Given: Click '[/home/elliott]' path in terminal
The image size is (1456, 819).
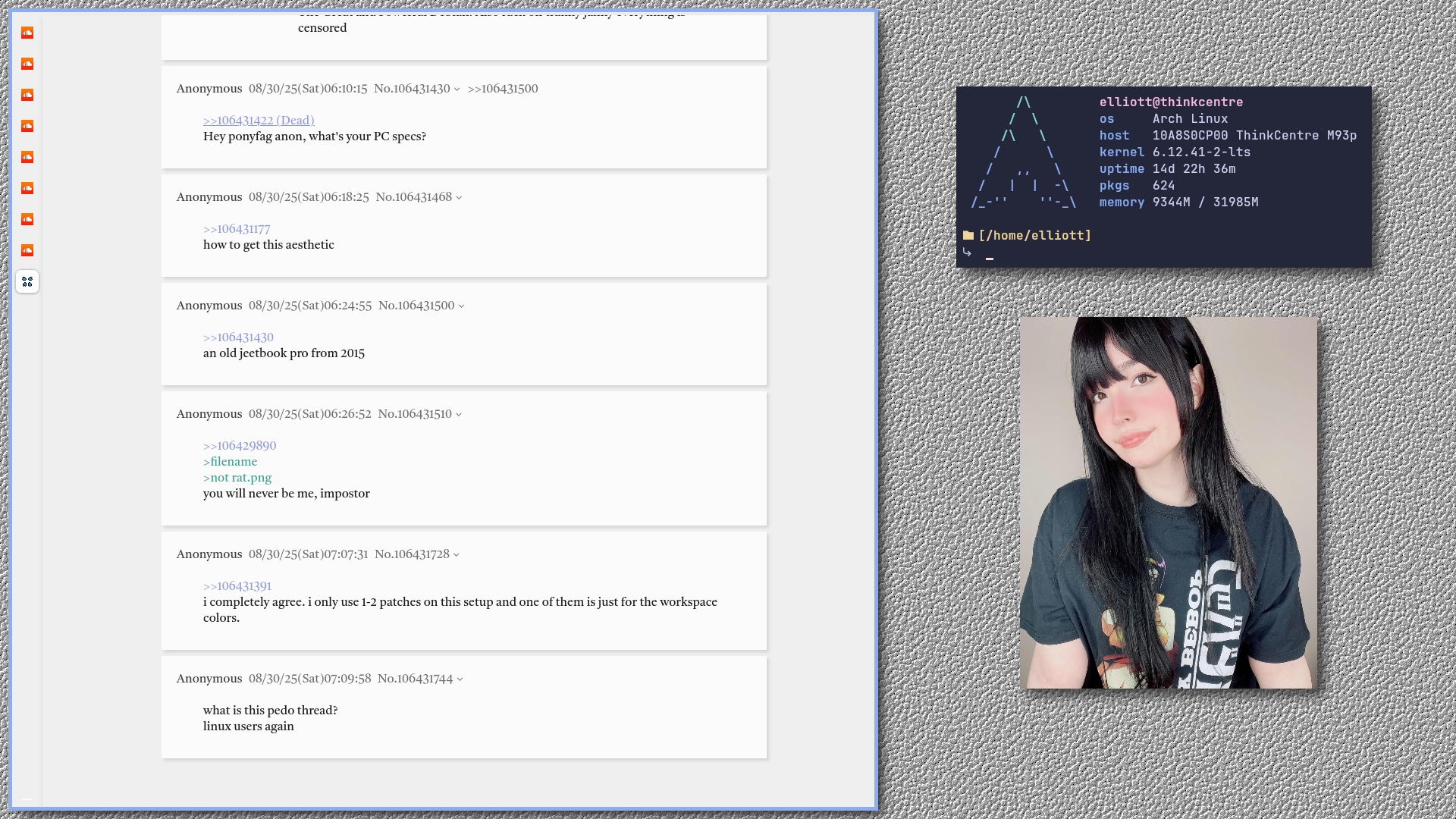Looking at the screenshot, I should pyautogui.click(x=1035, y=235).
